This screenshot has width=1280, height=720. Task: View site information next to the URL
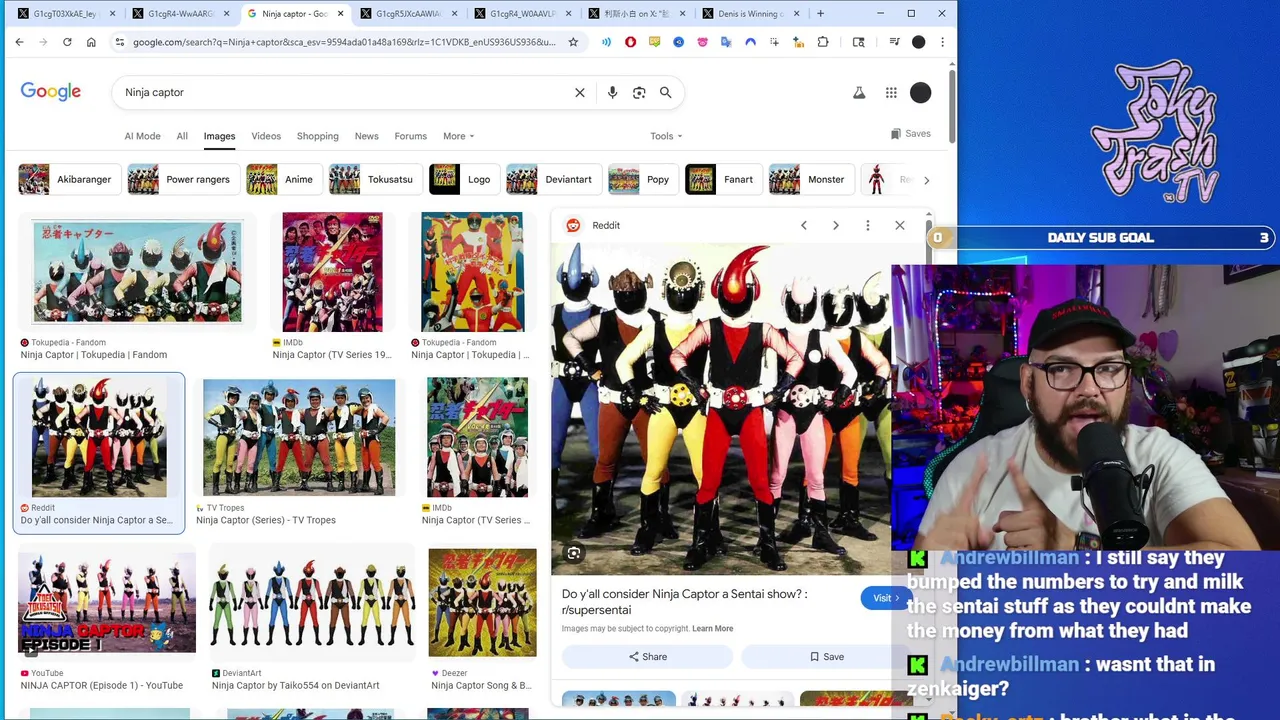[x=119, y=42]
